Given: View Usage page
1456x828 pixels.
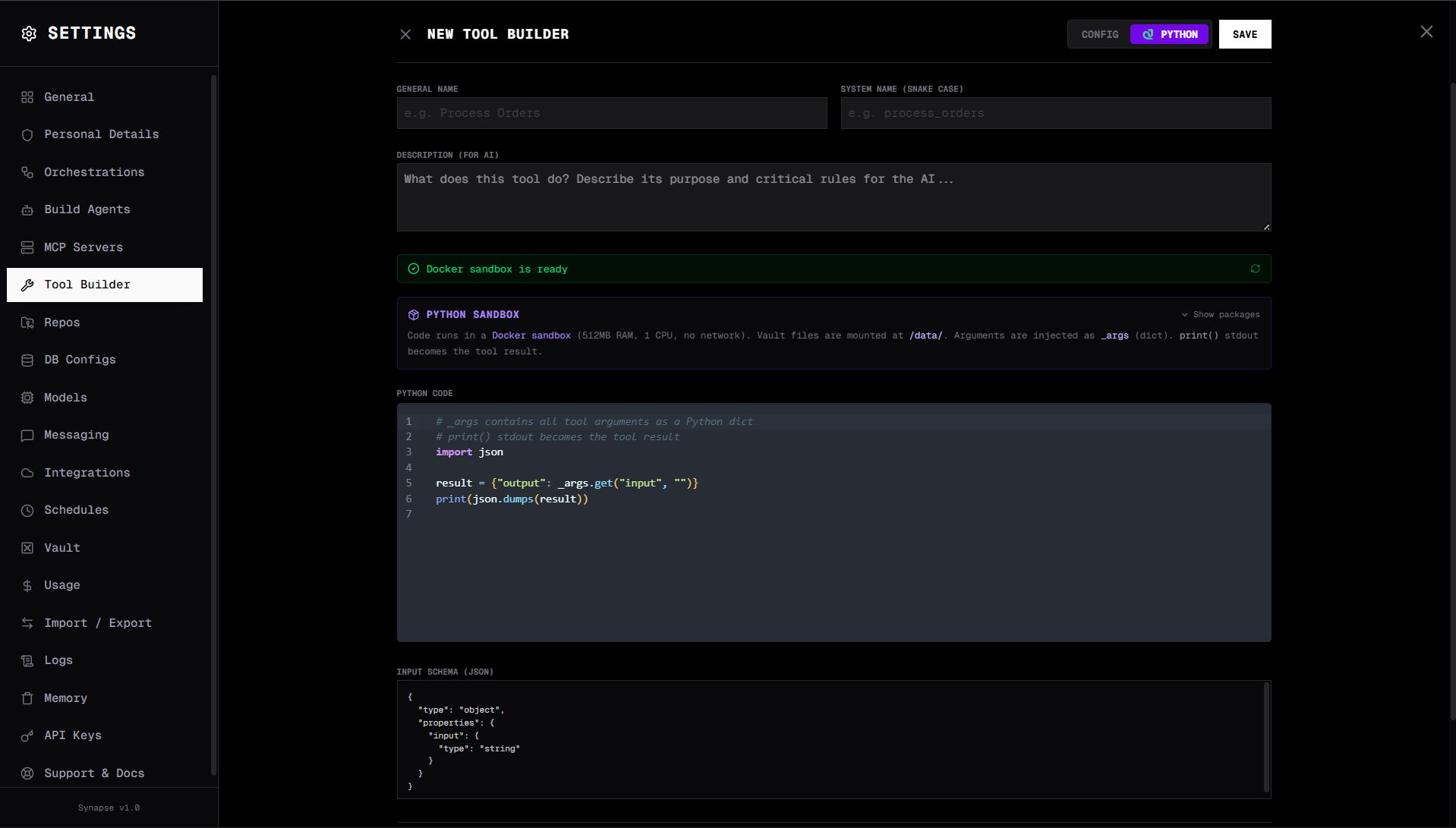Looking at the screenshot, I should click(x=105, y=585).
